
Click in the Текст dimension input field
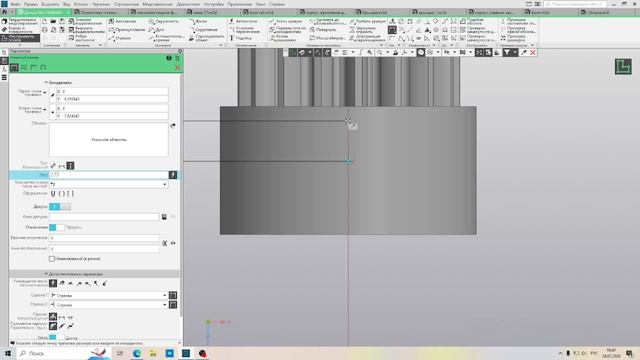coord(109,175)
